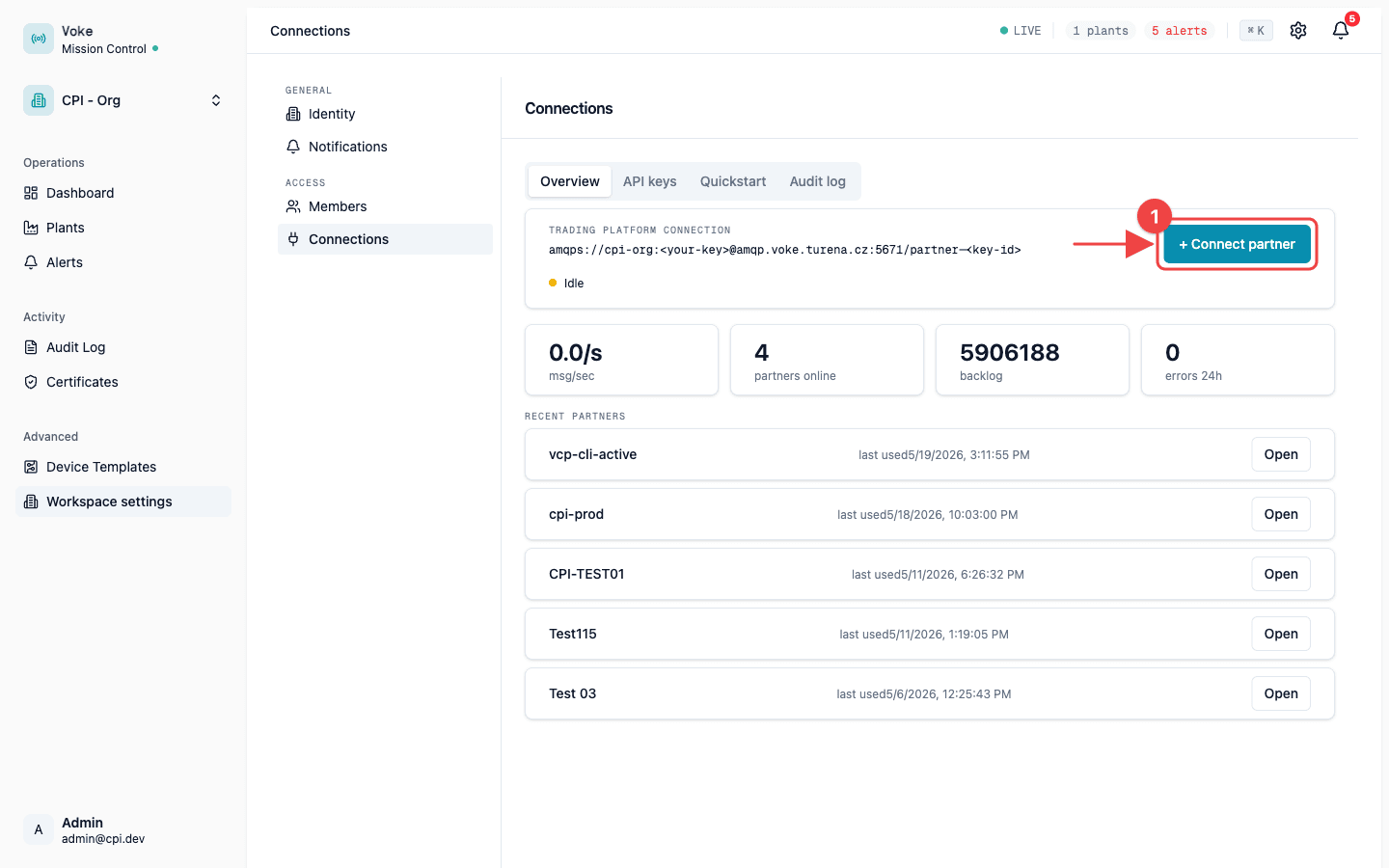This screenshot has width=1389, height=868.
Task: Click the 5906188 backlog card
Action: coord(1033,360)
